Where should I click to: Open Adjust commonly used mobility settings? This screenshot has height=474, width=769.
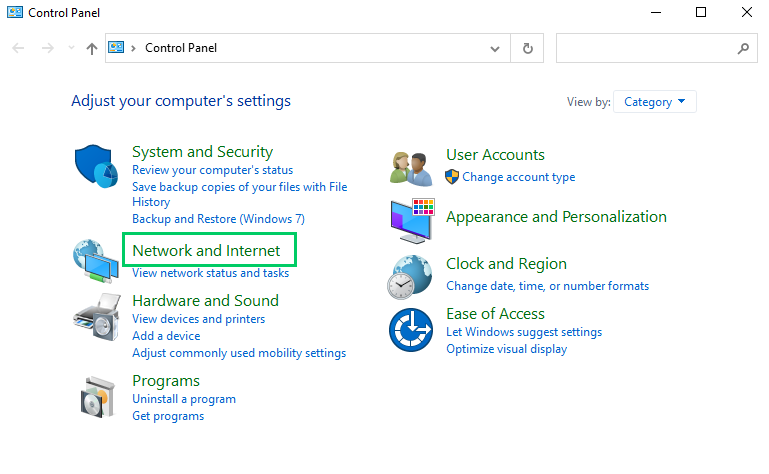tap(239, 353)
